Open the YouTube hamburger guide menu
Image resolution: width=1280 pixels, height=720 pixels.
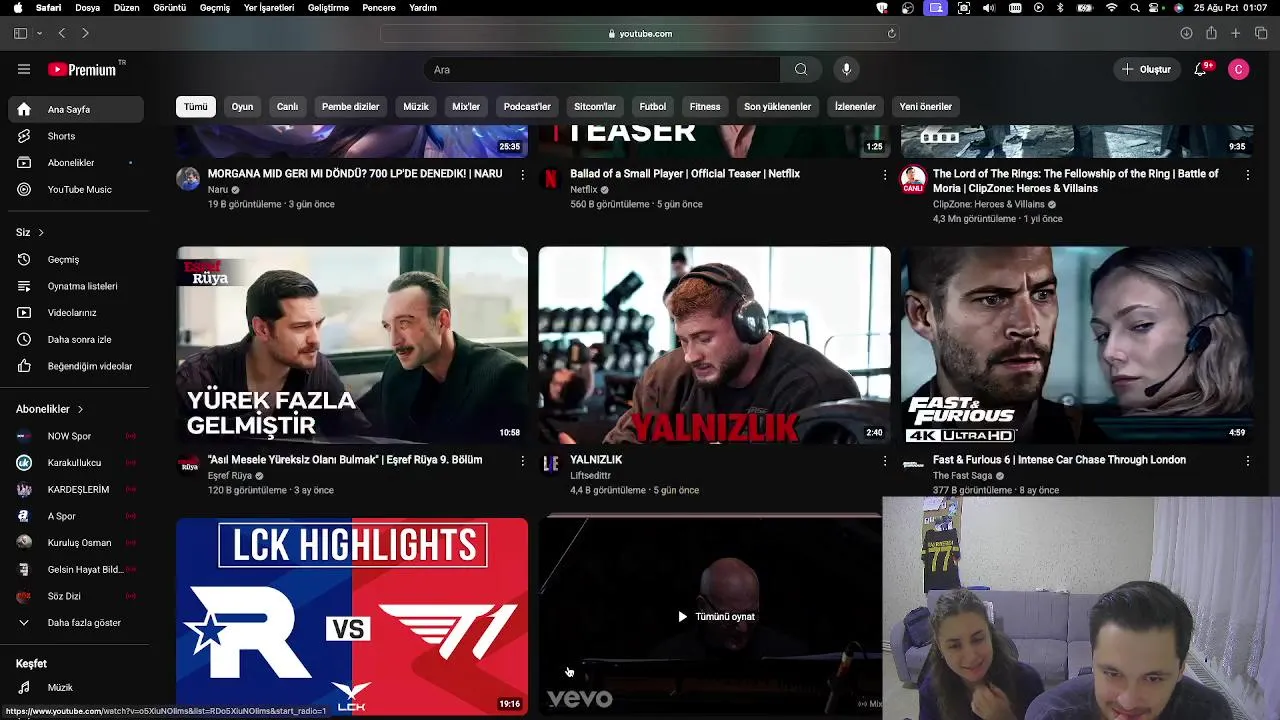[24, 69]
